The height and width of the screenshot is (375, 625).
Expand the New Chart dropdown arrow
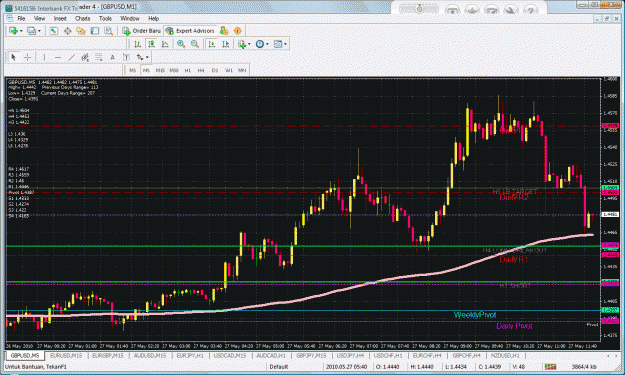pyautogui.click(x=21, y=31)
